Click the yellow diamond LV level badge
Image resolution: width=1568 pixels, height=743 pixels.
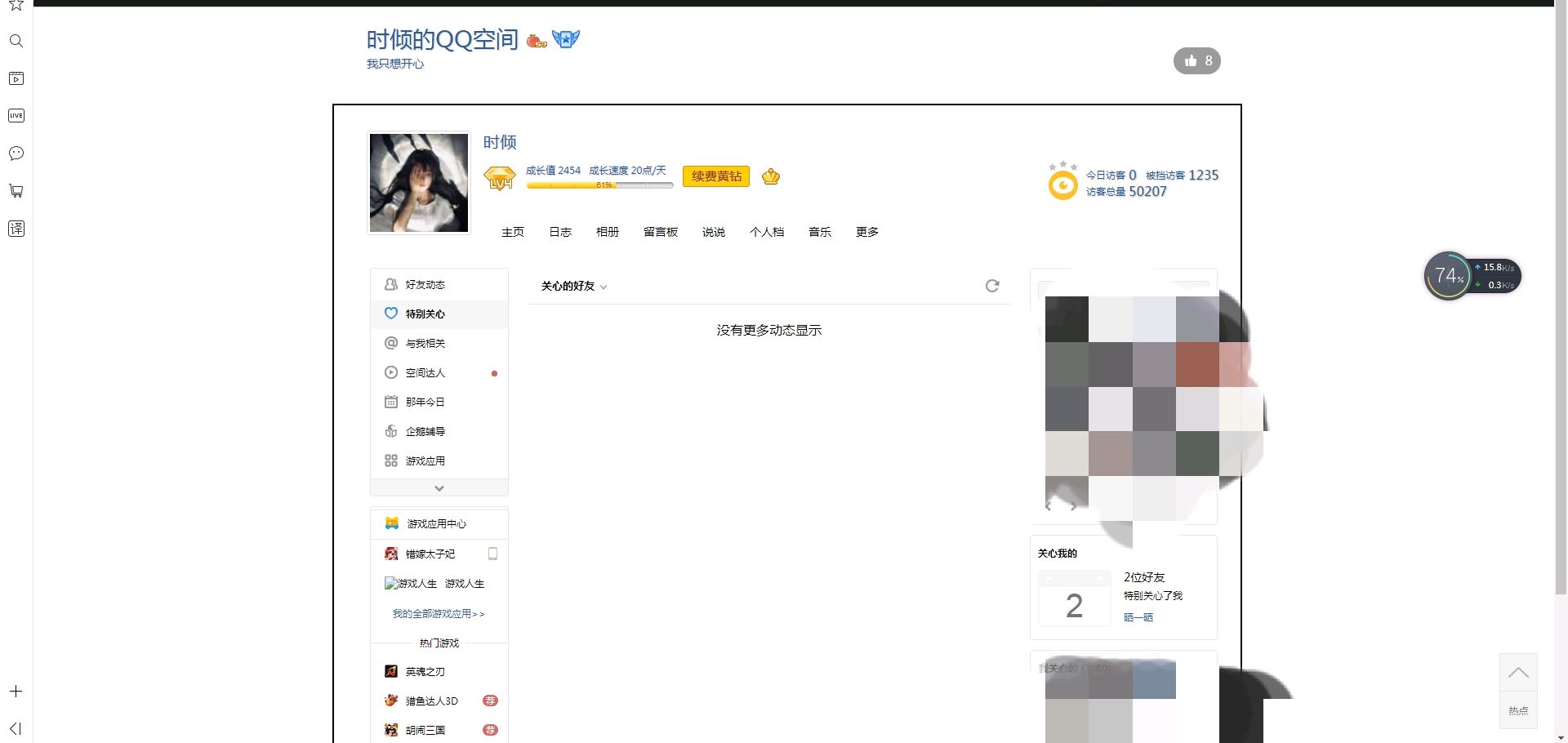point(500,178)
